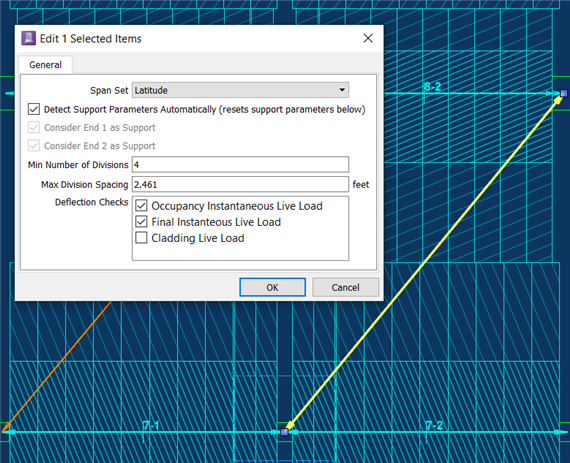
Task: Click the Min Number of Divisions field
Action: [x=240, y=165]
